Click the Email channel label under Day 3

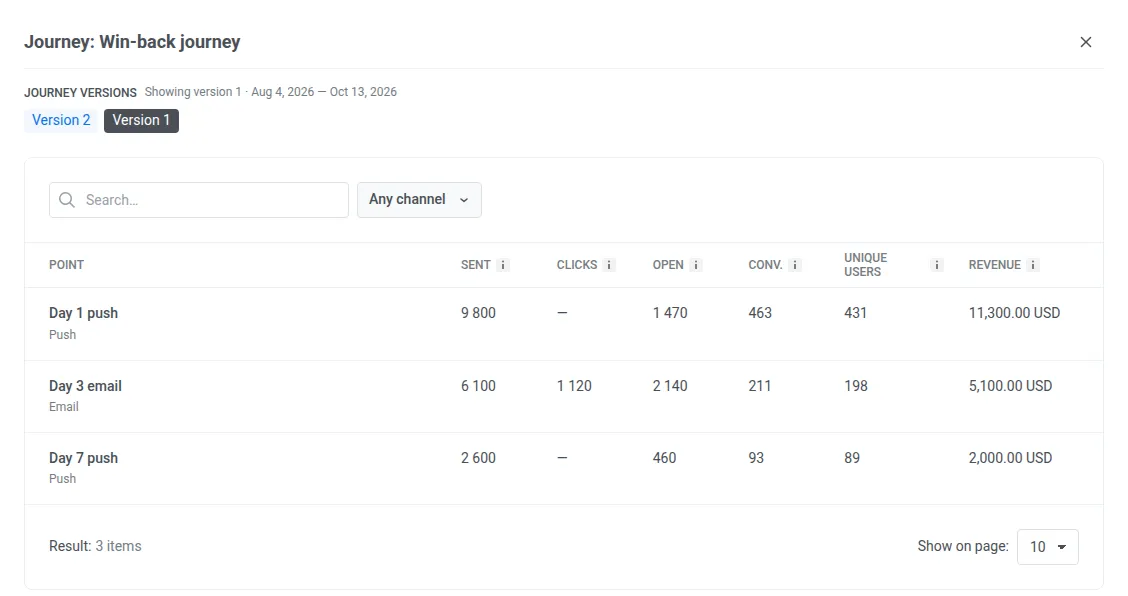click(63, 407)
